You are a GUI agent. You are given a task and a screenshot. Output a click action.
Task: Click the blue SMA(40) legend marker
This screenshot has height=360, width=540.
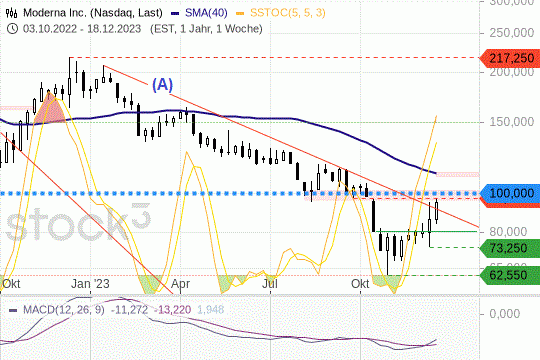[x=175, y=13]
